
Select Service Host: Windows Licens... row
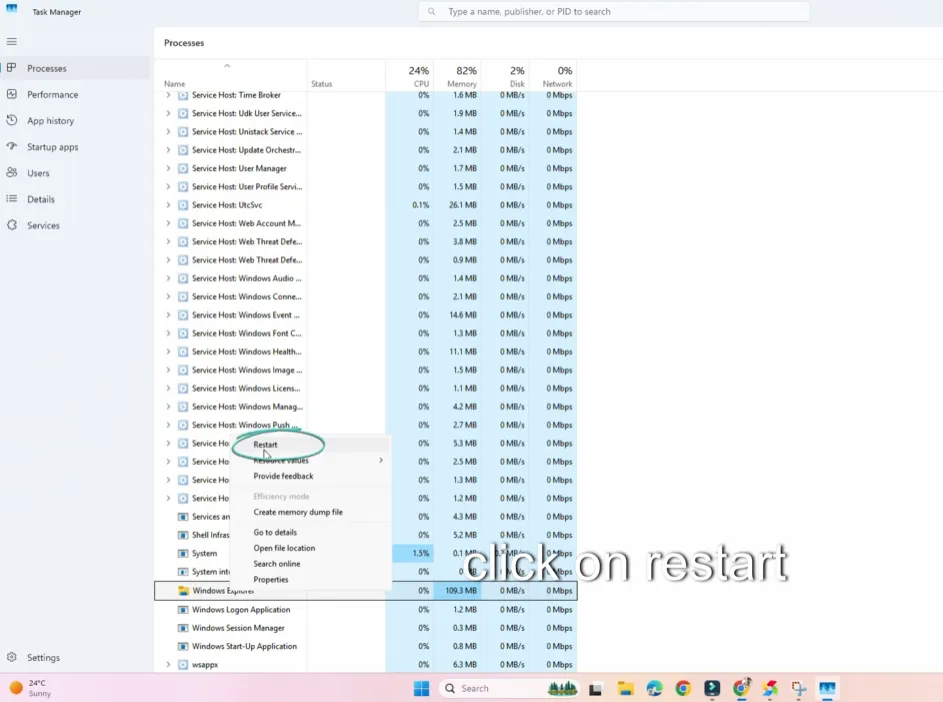[x=366, y=389]
